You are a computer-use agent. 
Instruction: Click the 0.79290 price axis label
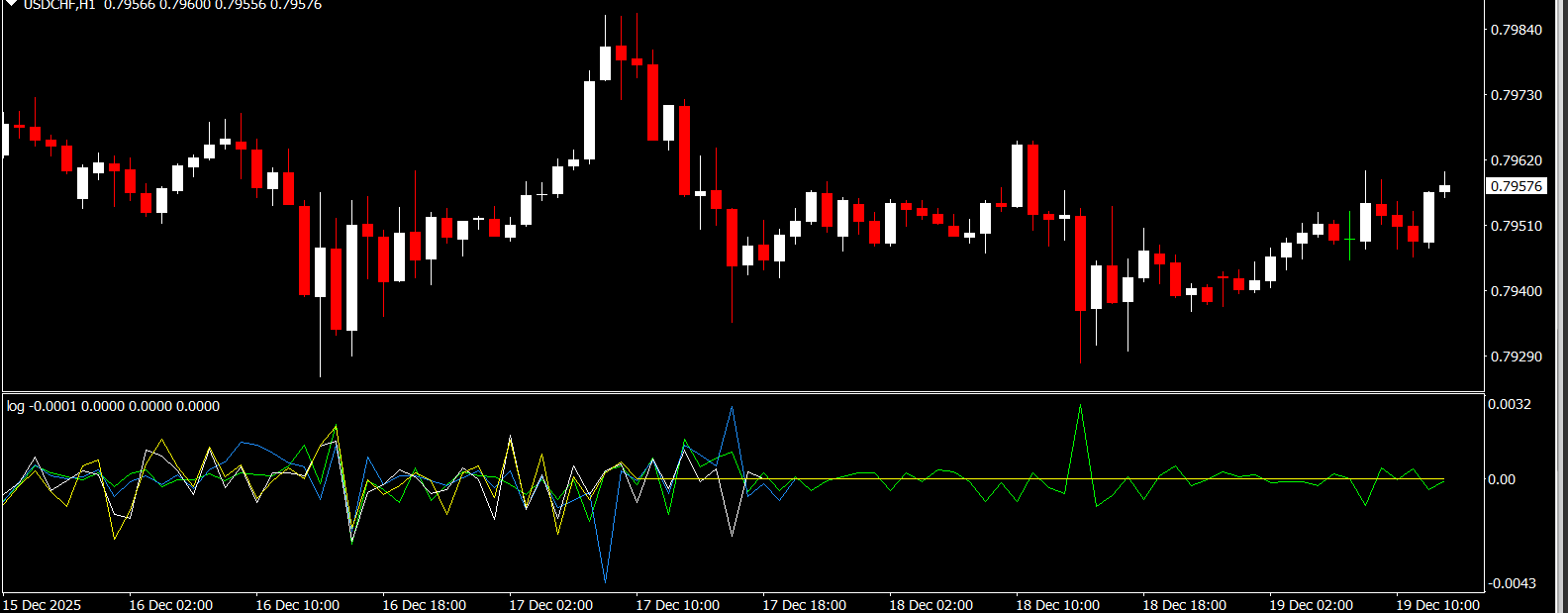[x=1516, y=357]
